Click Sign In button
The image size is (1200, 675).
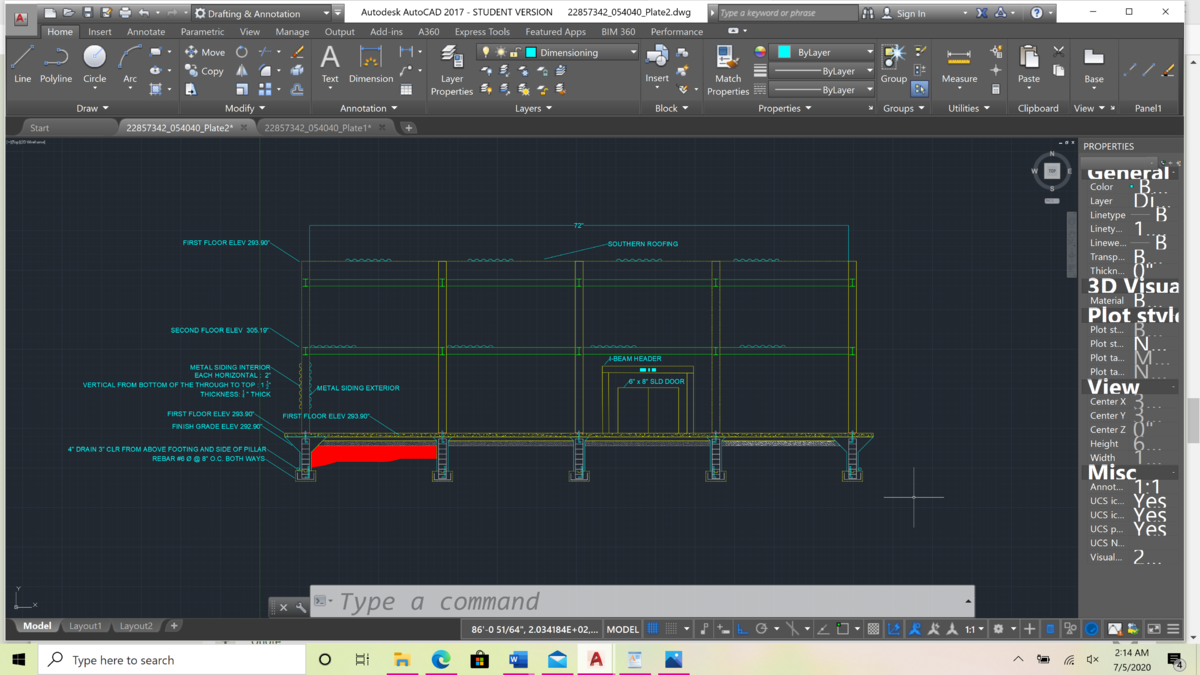coord(910,13)
